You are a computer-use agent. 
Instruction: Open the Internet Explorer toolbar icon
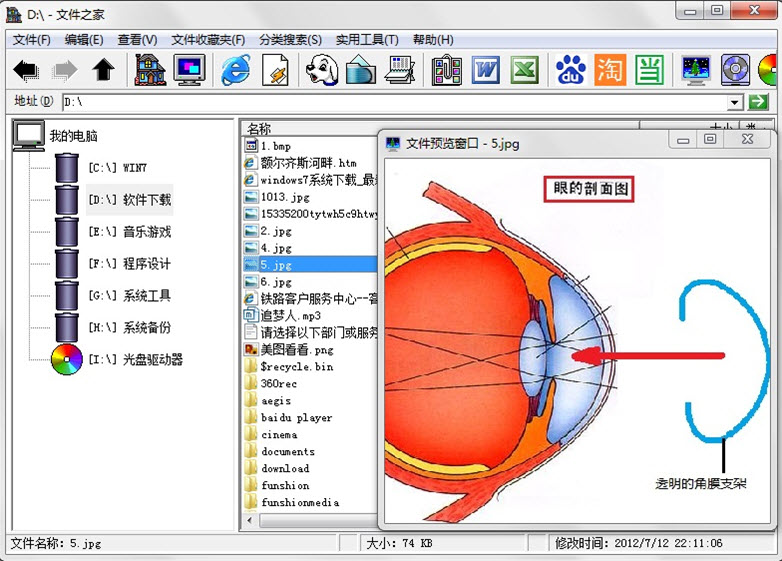[236, 69]
